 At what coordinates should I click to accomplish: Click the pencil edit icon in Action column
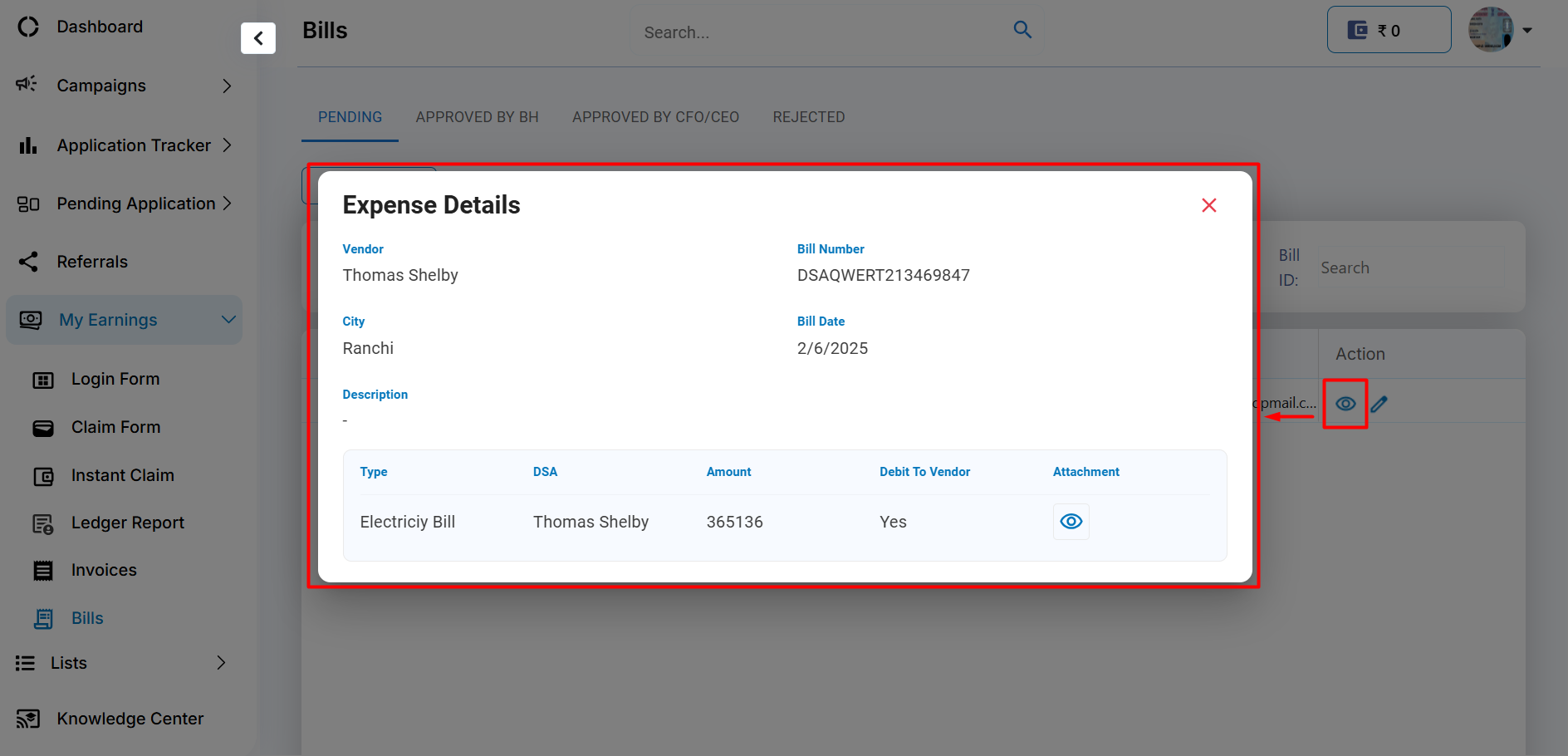1379,404
